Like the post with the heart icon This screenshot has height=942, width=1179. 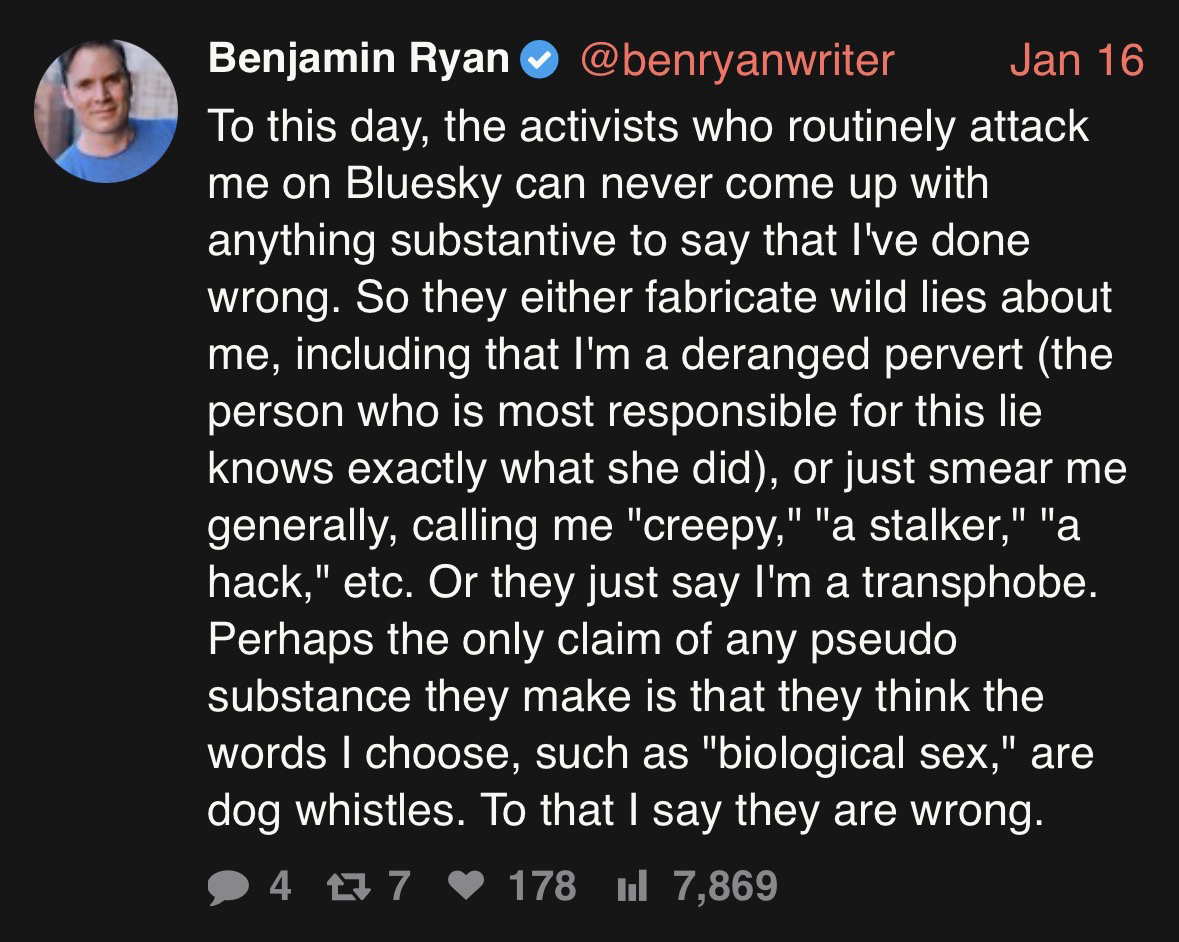(x=467, y=885)
